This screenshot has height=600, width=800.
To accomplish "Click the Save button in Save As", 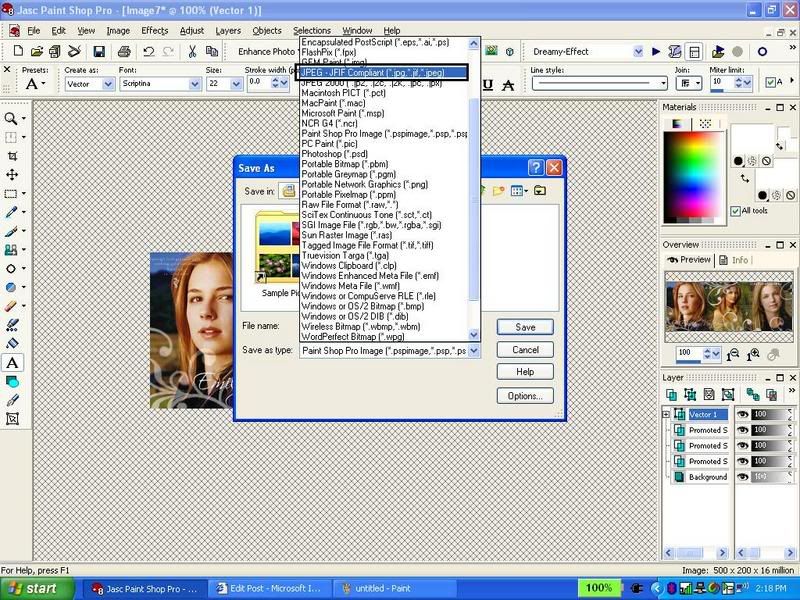I will (525, 327).
